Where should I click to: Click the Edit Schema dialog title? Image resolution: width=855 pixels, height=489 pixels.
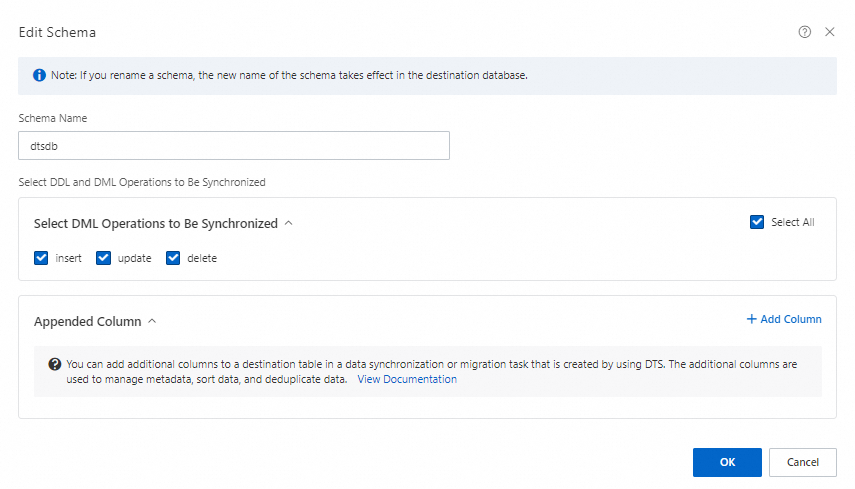tap(57, 32)
